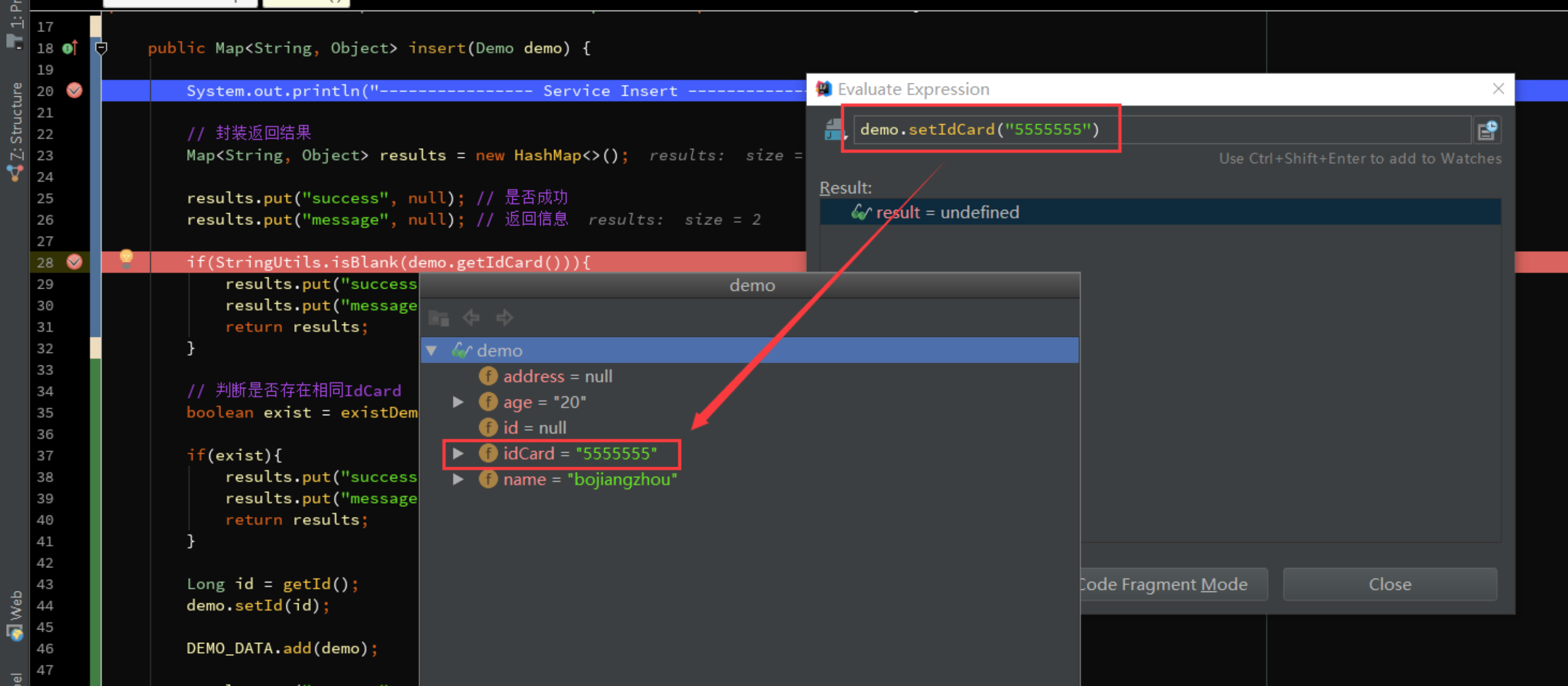Expand the name field node
1568x686 pixels.
pyautogui.click(x=459, y=480)
